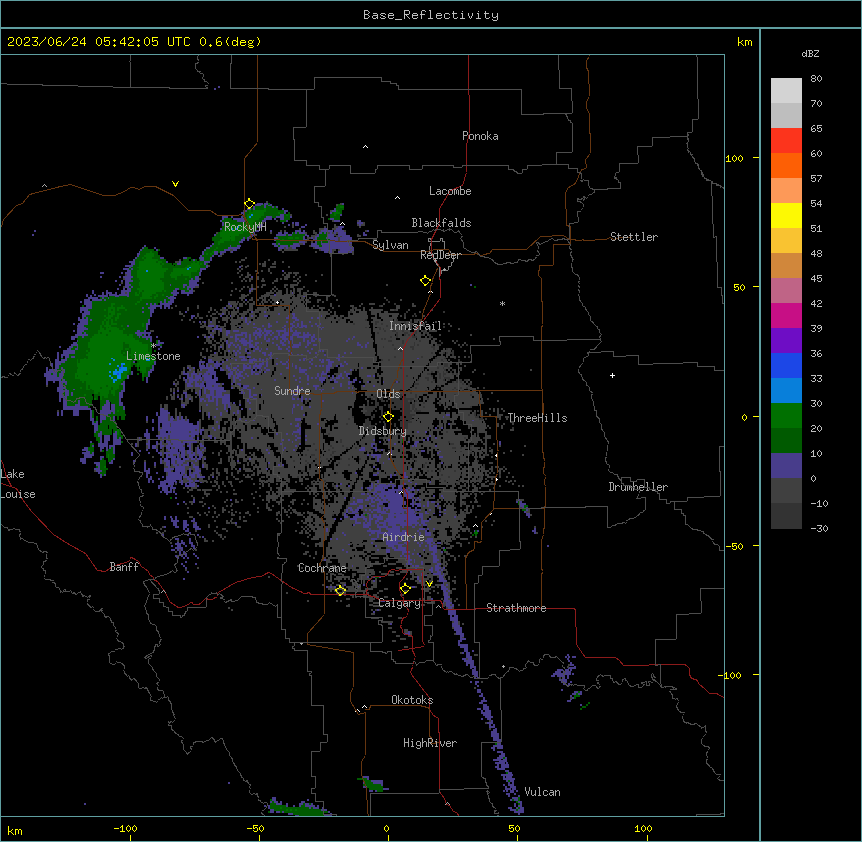862x842 pixels.
Task: Click the Limestone label
Action: click(x=153, y=356)
